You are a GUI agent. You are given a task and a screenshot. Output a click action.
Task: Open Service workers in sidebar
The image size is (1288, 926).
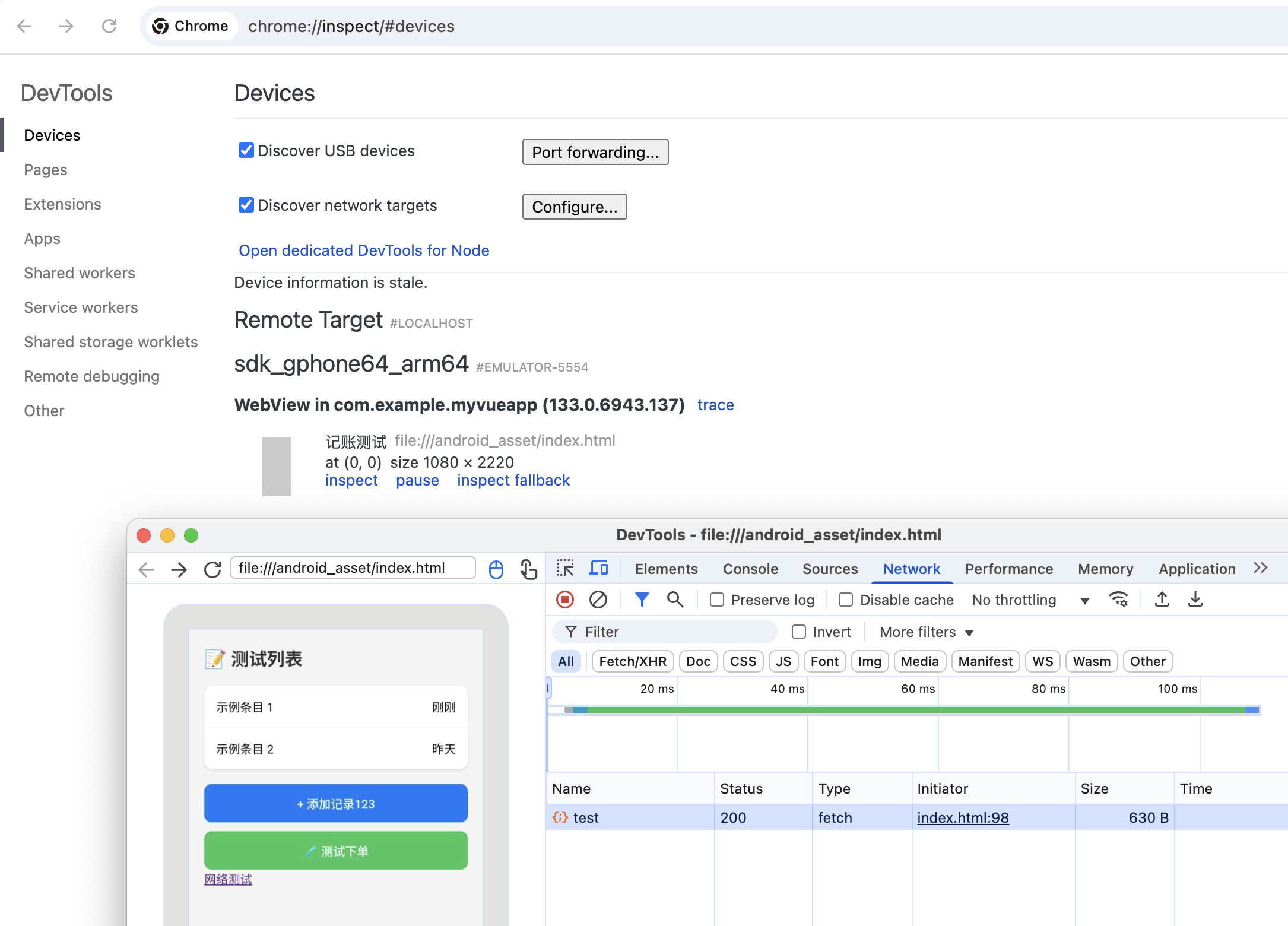tap(81, 307)
